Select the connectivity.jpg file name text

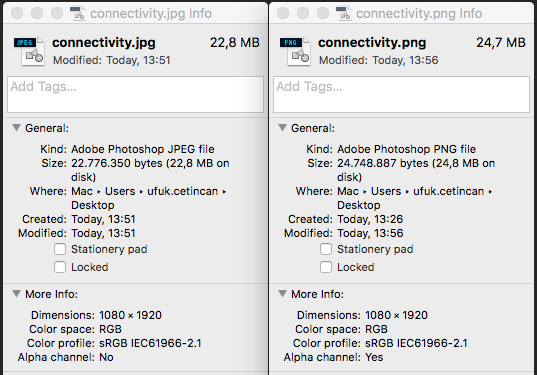pos(104,43)
